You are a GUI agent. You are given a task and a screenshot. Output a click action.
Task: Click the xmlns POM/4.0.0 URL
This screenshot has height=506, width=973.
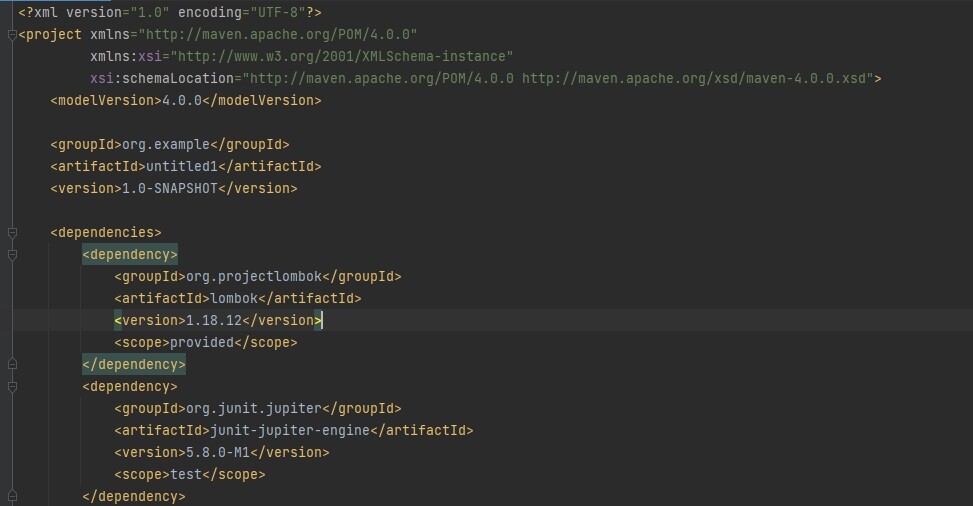(278, 34)
